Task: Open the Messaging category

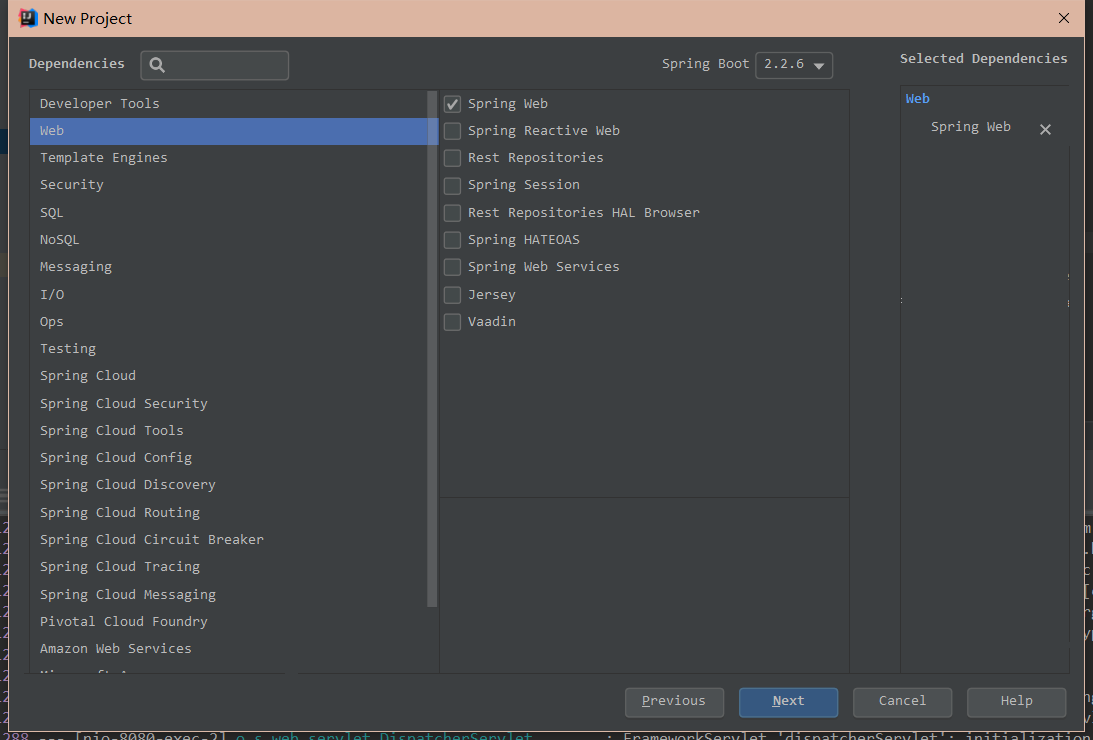Action: [229, 268]
